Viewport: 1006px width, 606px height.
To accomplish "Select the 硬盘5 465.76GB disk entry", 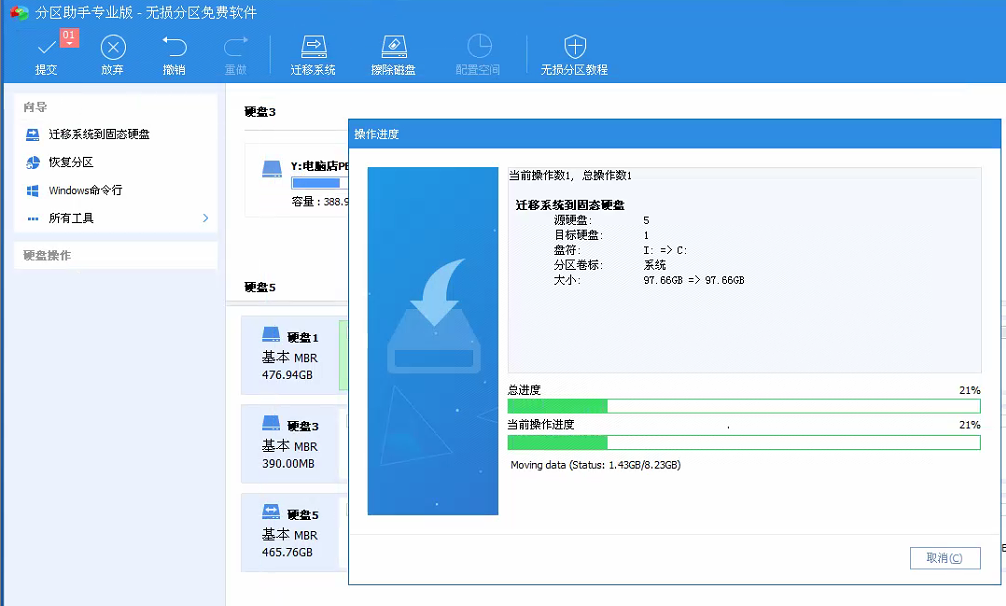I will pyautogui.click(x=290, y=533).
